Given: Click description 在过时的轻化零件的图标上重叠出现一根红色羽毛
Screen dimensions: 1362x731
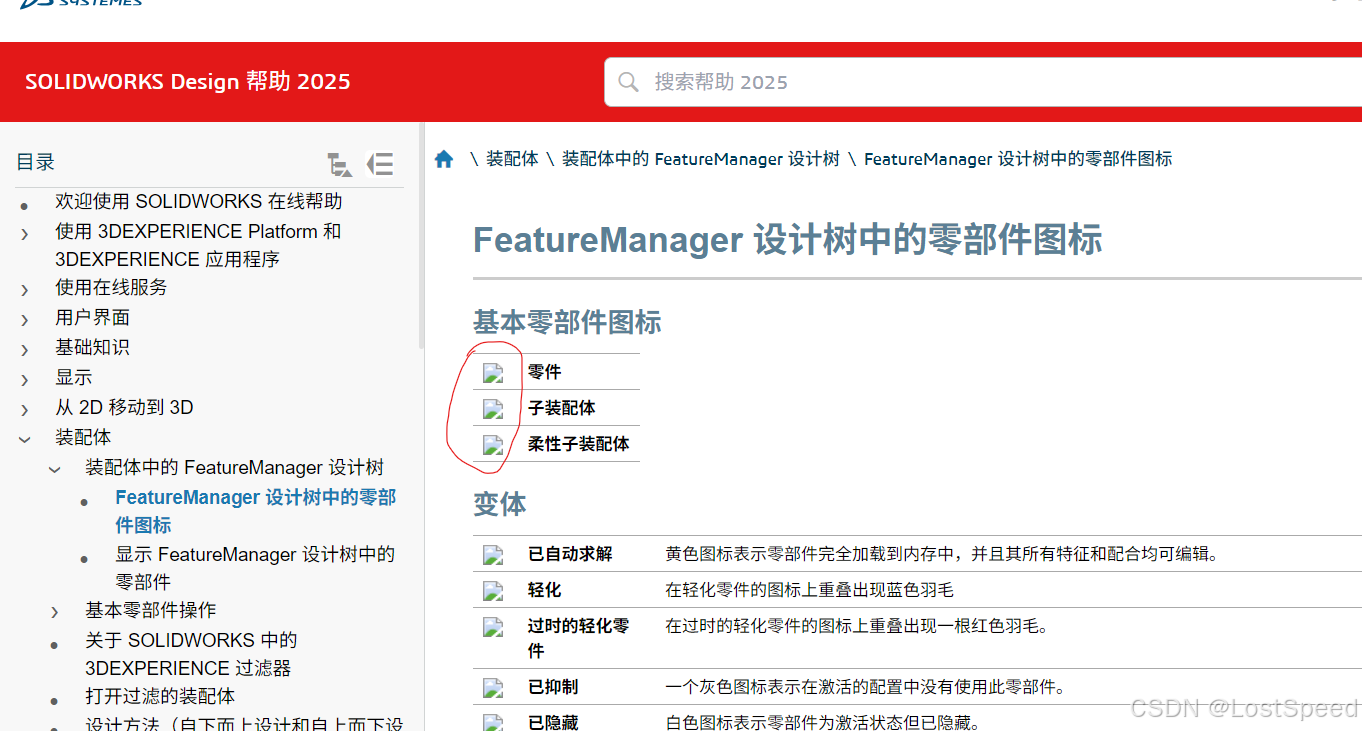Looking at the screenshot, I should [x=857, y=627].
